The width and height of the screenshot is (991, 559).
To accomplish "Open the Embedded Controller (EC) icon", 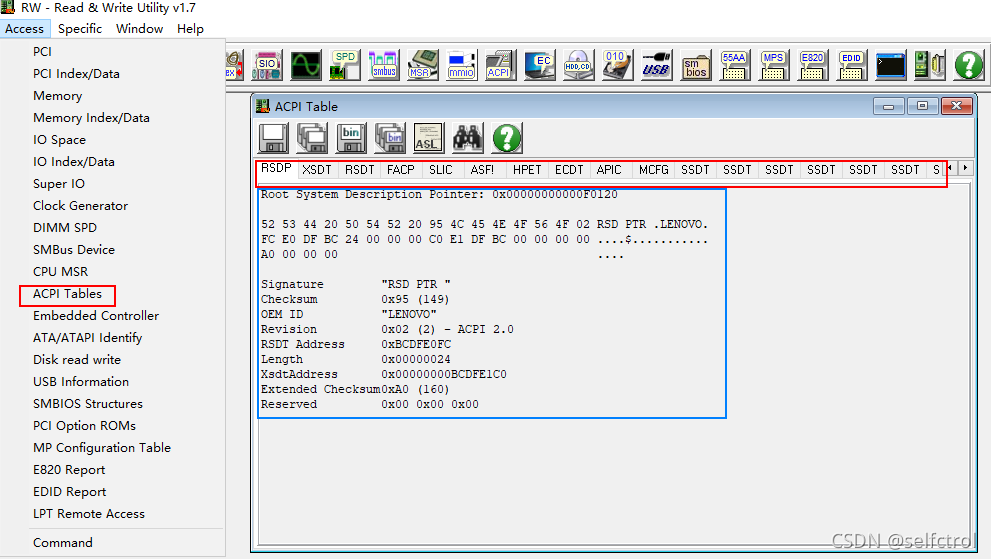I will [x=540, y=65].
